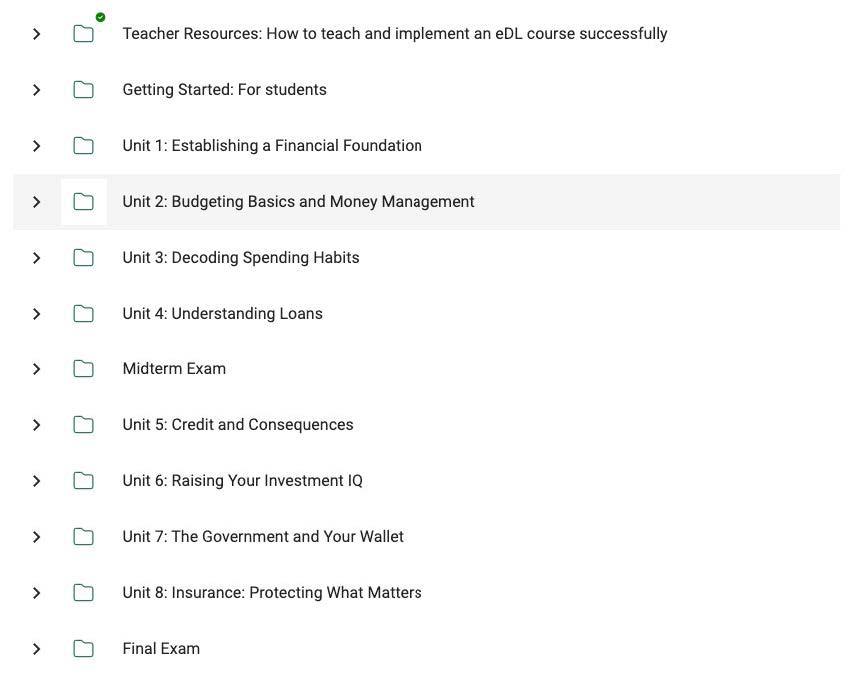The width and height of the screenshot is (848, 688).
Task: Click the highlighted Unit 2 folder icon
Action: point(84,202)
